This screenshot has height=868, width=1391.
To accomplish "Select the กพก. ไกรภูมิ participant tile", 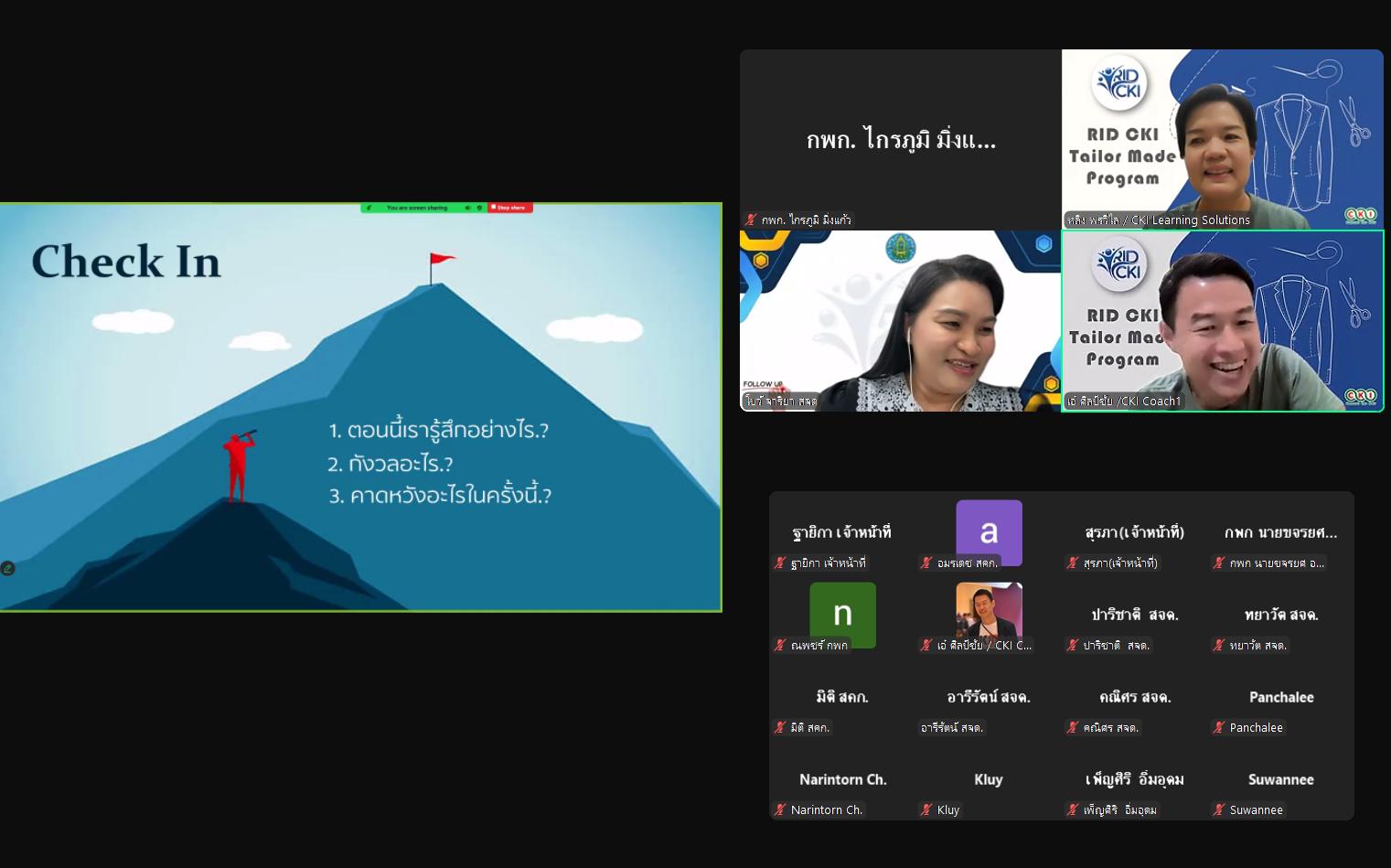I will [x=900, y=138].
